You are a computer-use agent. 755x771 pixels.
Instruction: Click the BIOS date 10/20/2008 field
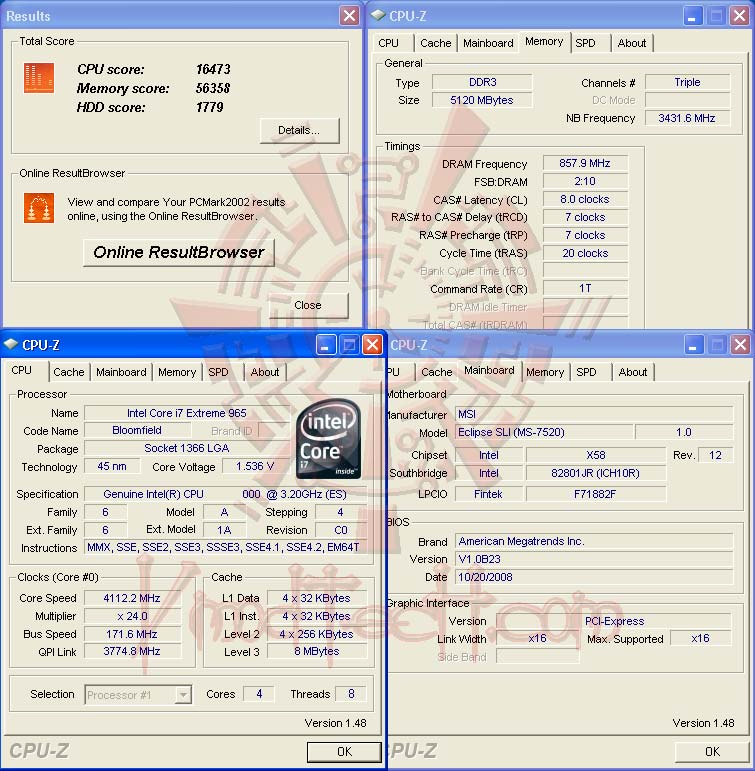click(594, 577)
